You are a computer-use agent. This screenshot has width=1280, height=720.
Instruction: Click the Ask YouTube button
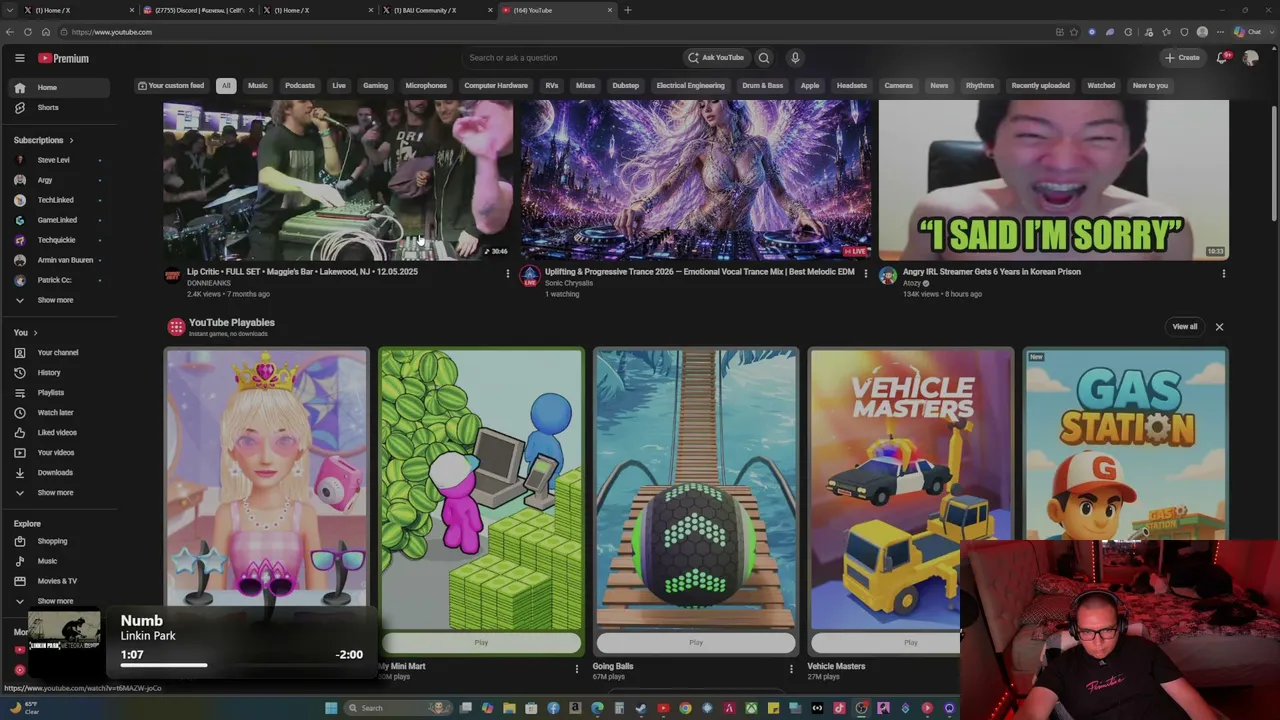pyautogui.click(x=715, y=58)
